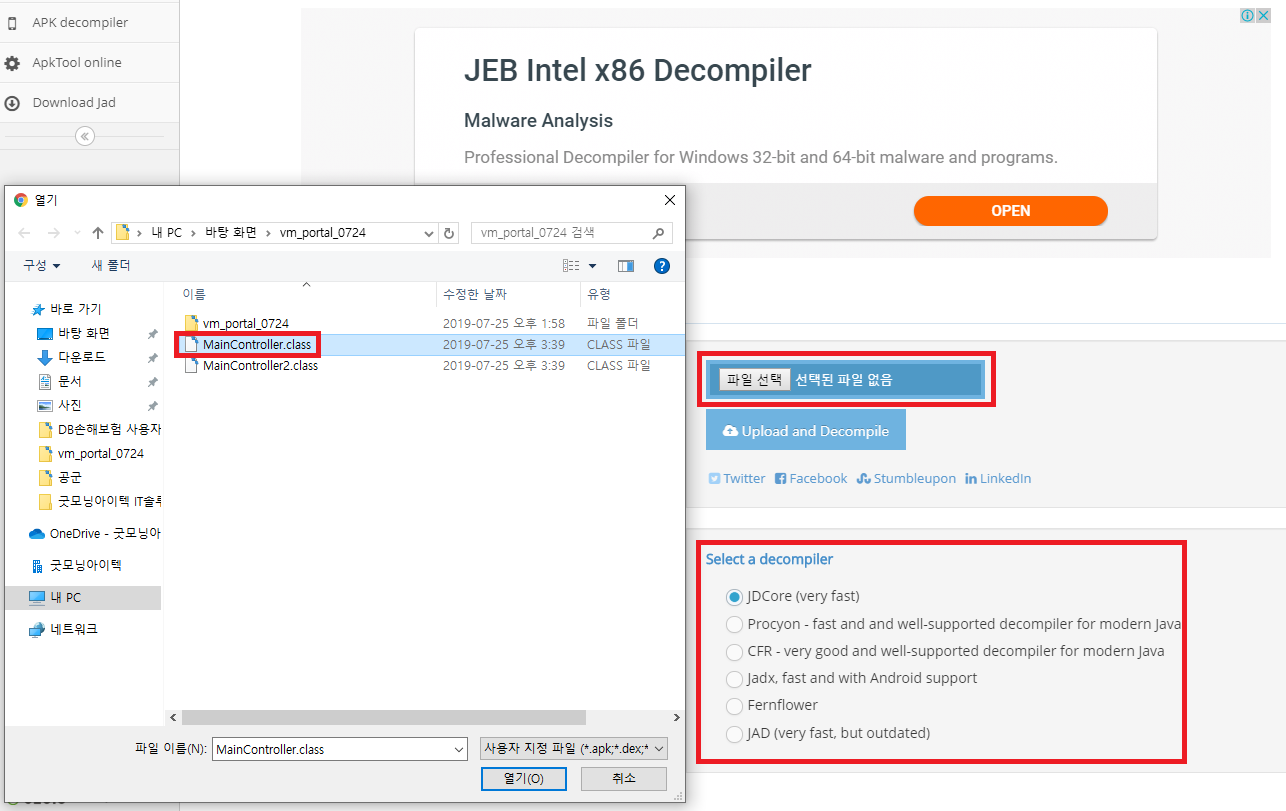Toggle the preview pane icon
1286x811 pixels.
(626, 266)
